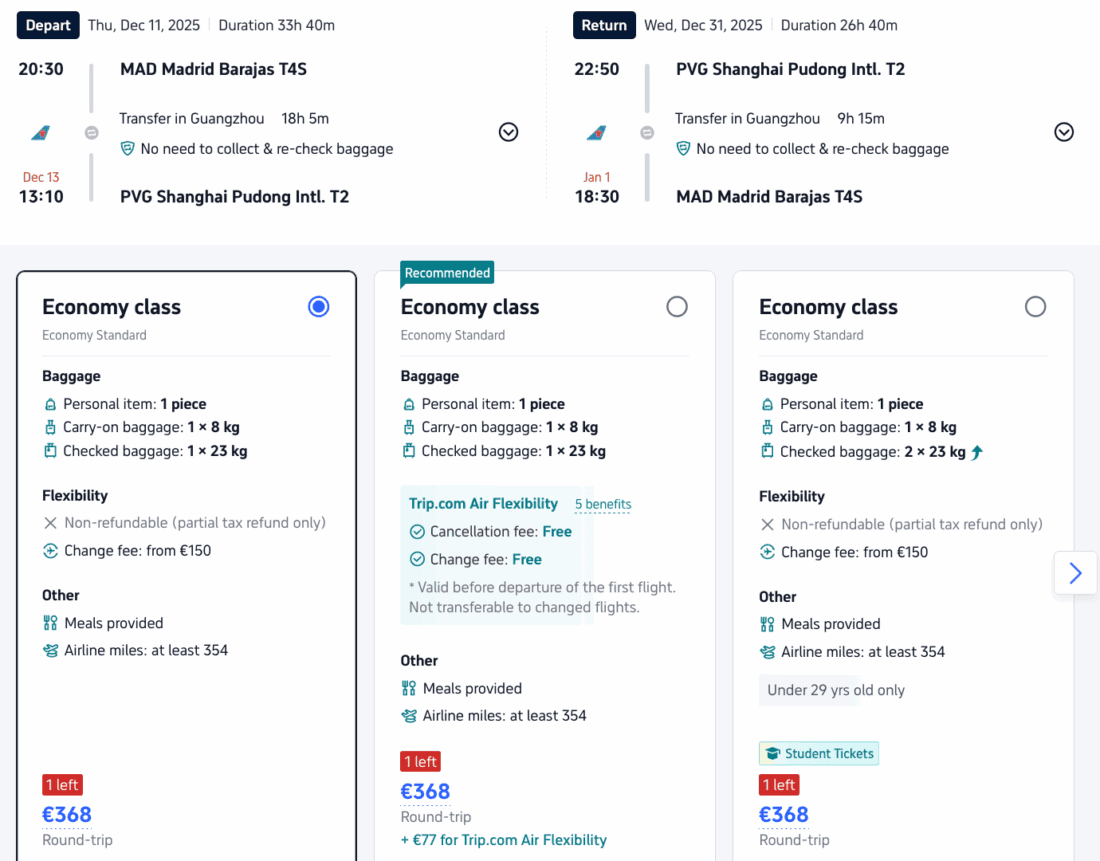
Task: Click the airline logo on the departing flight
Action: coord(41,133)
